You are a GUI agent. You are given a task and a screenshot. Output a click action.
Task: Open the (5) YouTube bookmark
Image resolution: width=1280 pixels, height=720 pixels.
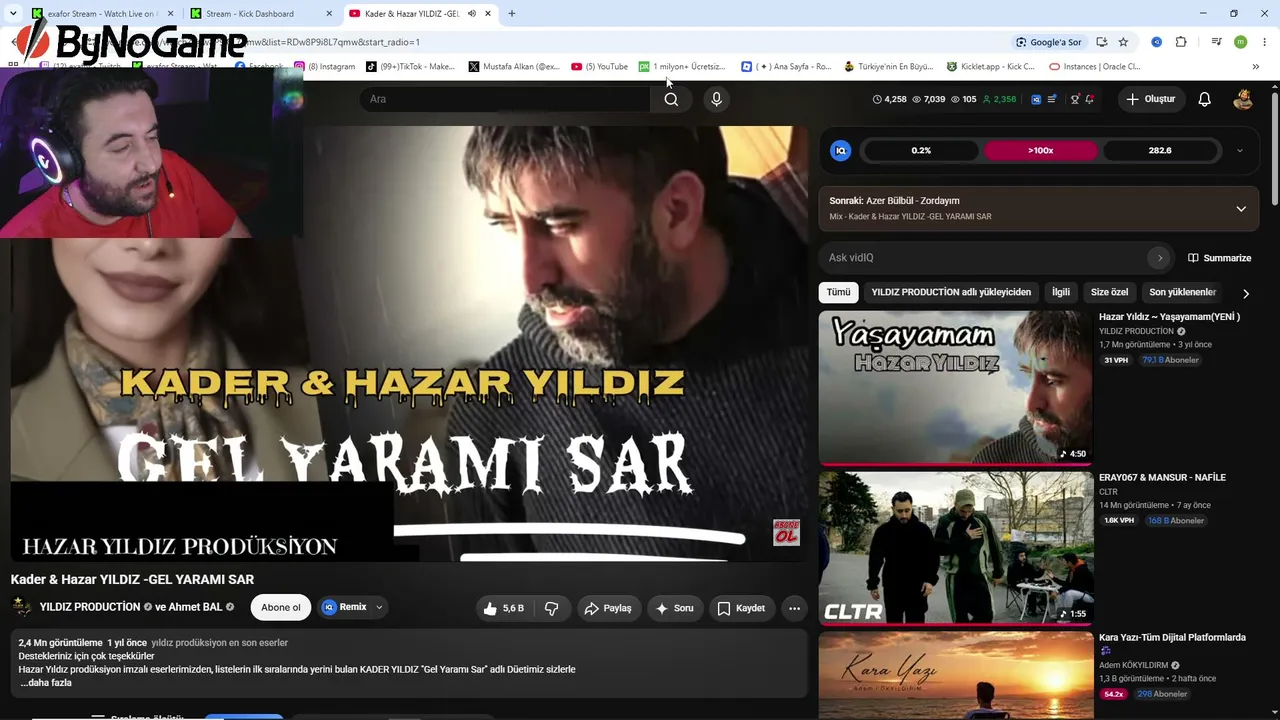click(x=600, y=67)
